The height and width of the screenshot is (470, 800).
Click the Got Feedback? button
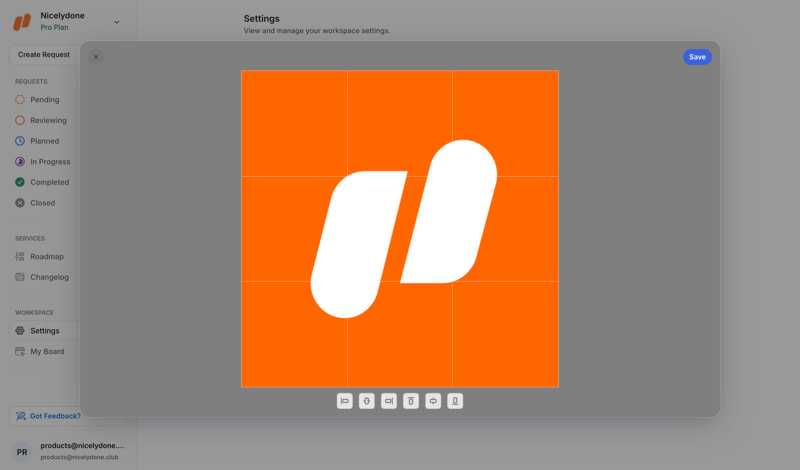[68, 416]
